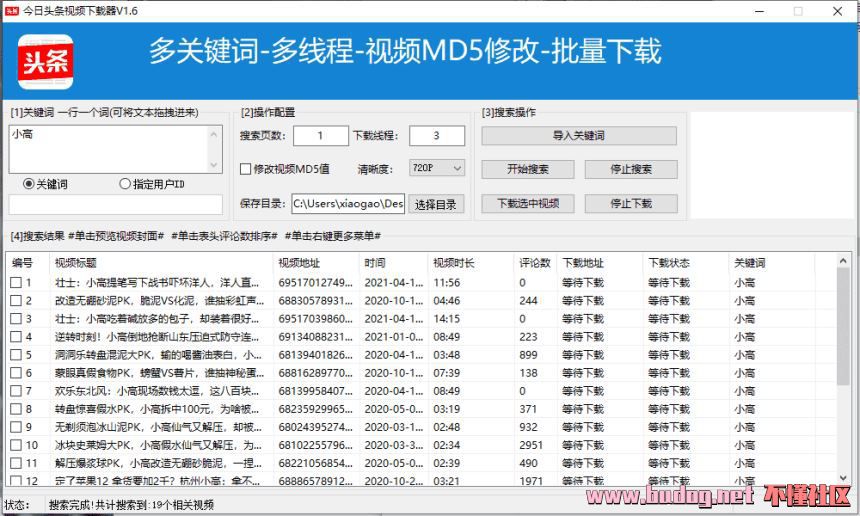Enable the modify video MD5 checkbox
The height and width of the screenshot is (516, 860).
pyautogui.click(x=246, y=169)
